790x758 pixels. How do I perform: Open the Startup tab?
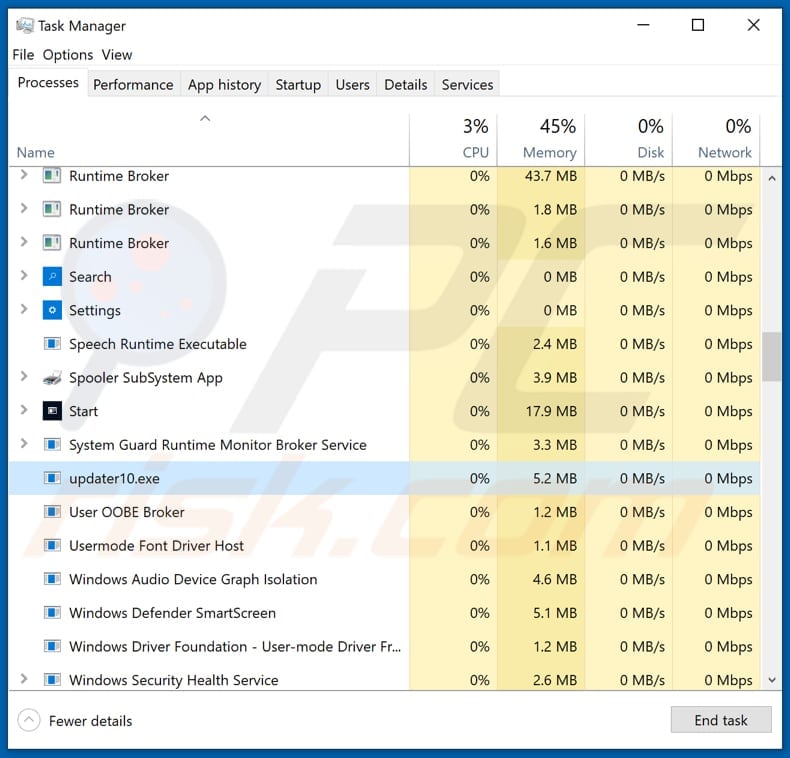pos(298,85)
